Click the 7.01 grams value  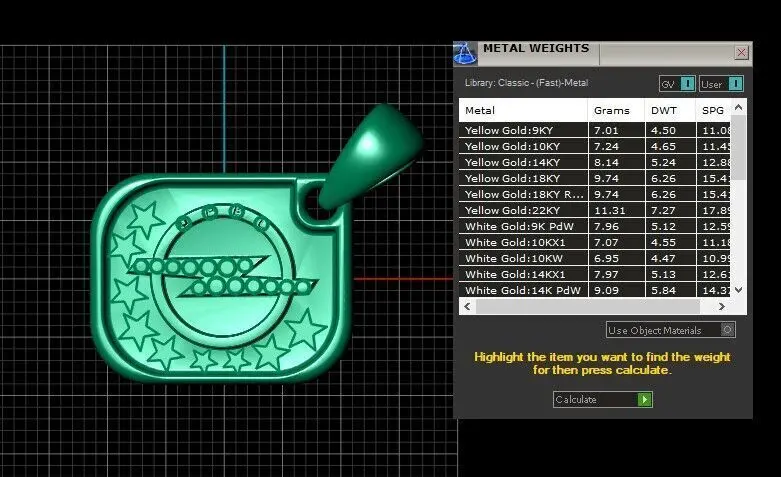pyautogui.click(x=606, y=130)
